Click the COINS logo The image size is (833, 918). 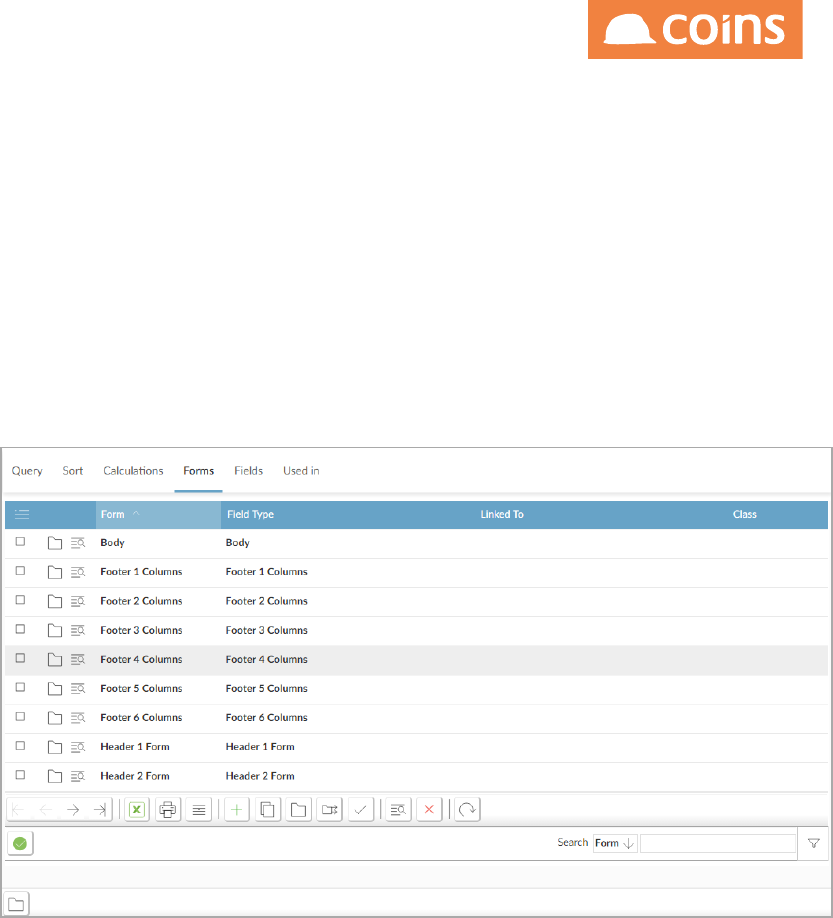(695, 29)
